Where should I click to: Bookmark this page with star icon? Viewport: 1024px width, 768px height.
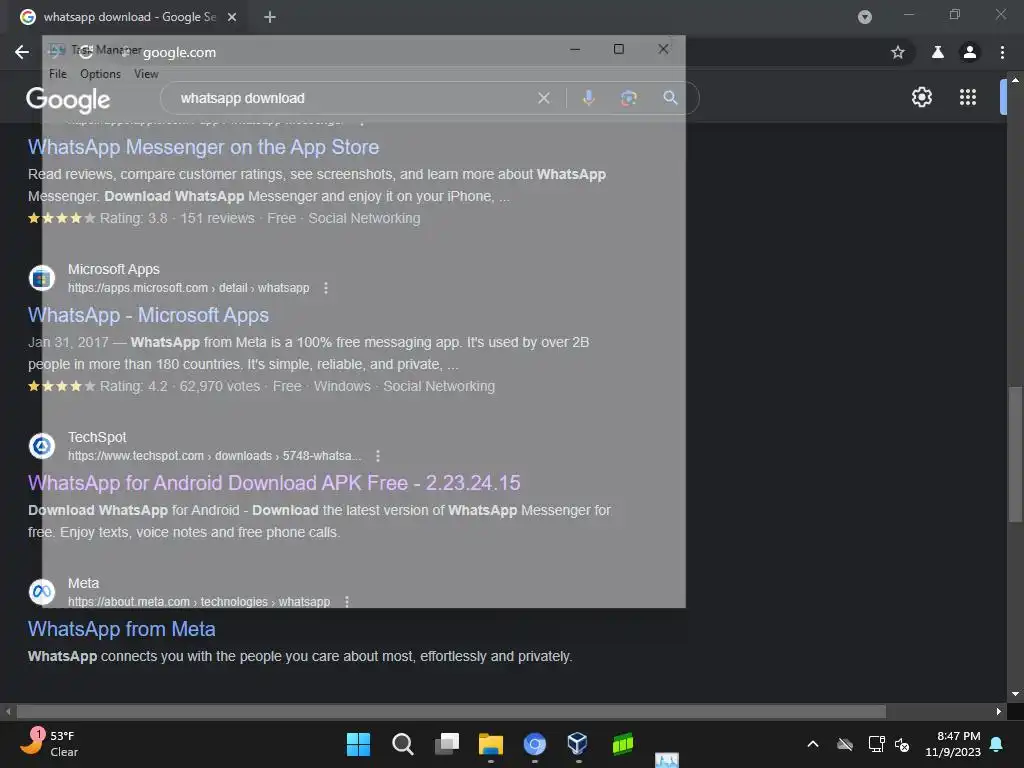pyautogui.click(x=898, y=52)
